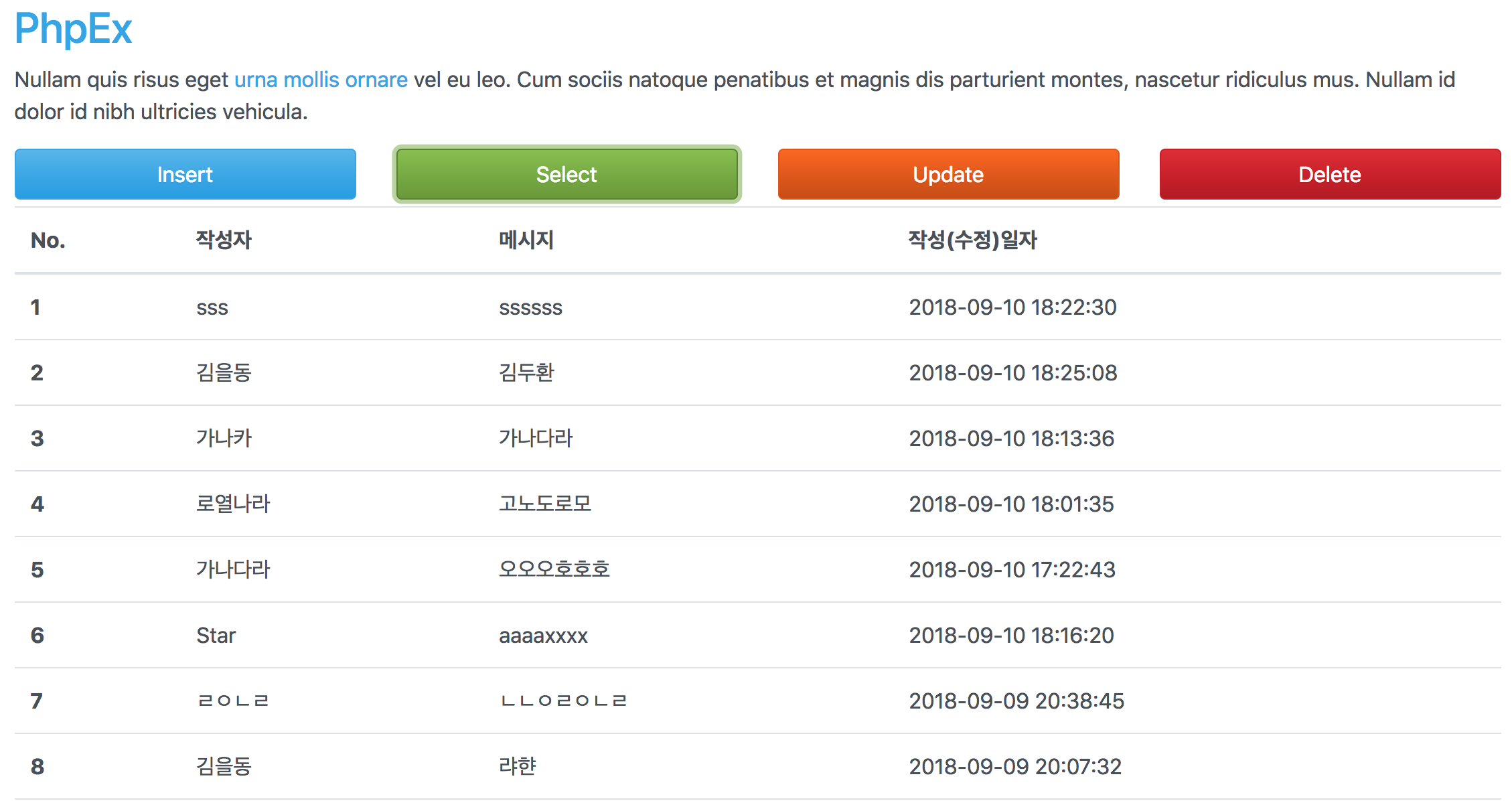
Task: Click the 가나카 author cell
Action: [x=224, y=438]
